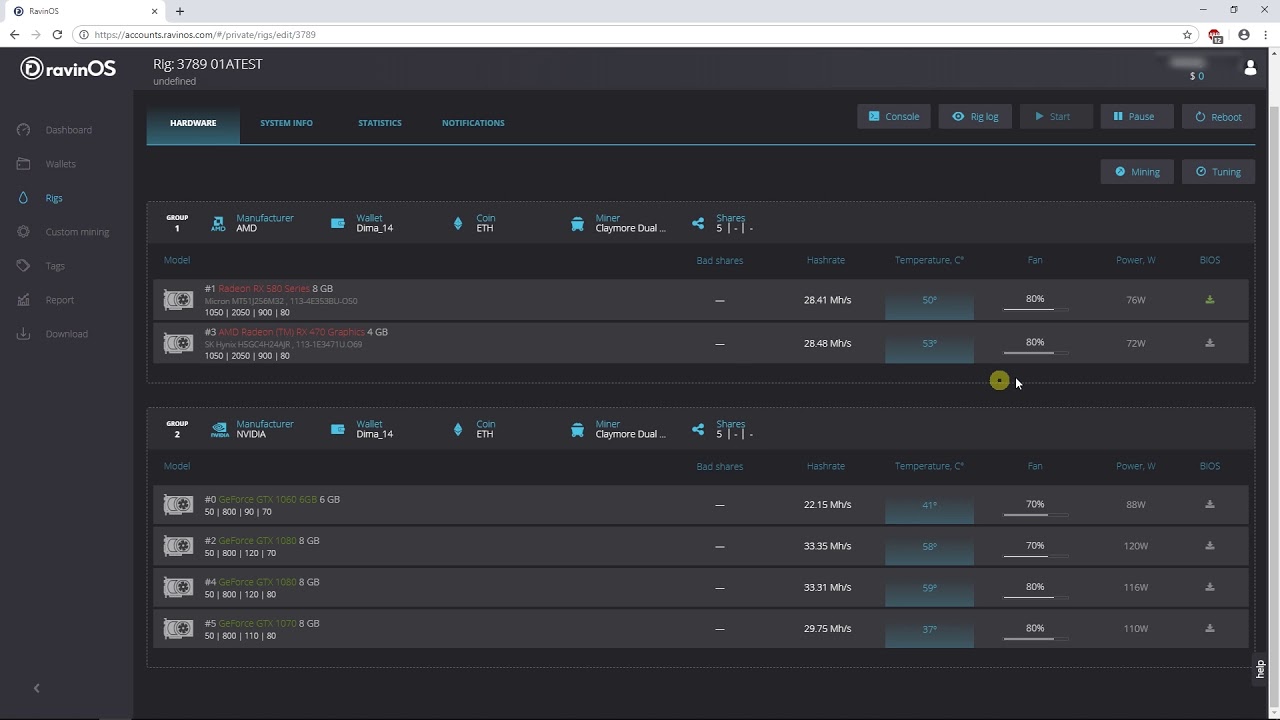Pause the rig
This screenshot has width=1280, height=720.
coord(1137,116)
